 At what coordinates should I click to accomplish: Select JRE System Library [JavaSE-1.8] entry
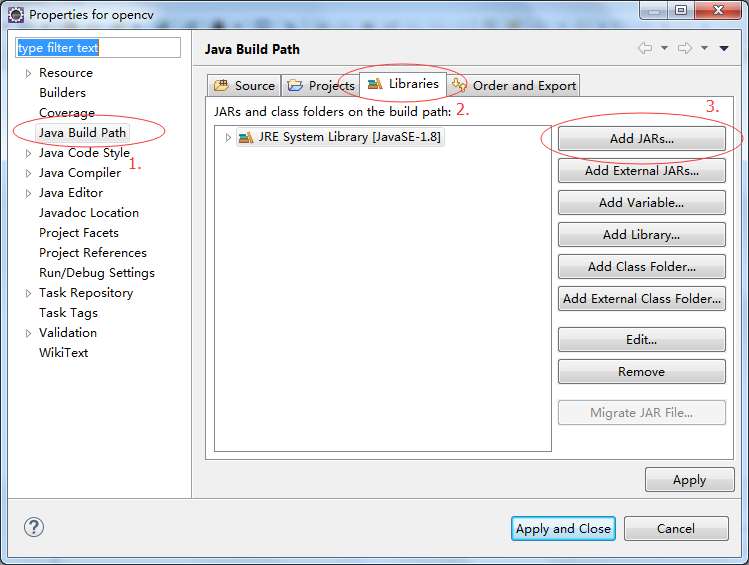340,138
